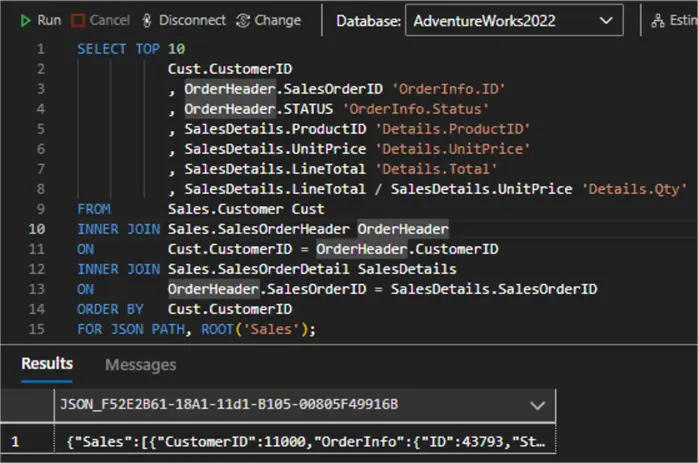Switch to the Messages tab
Screen dimensions: 698x463
(x=141, y=365)
